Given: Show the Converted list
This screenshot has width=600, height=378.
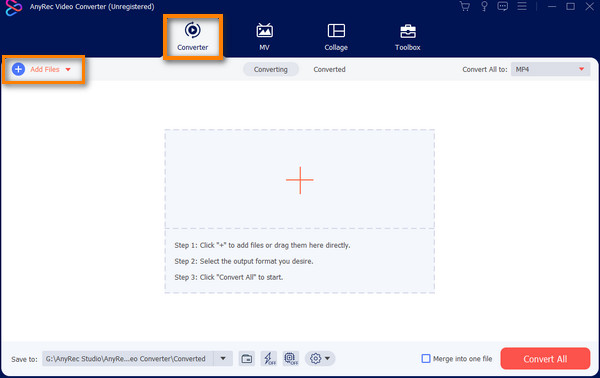Looking at the screenshot, I should (329, 69).
